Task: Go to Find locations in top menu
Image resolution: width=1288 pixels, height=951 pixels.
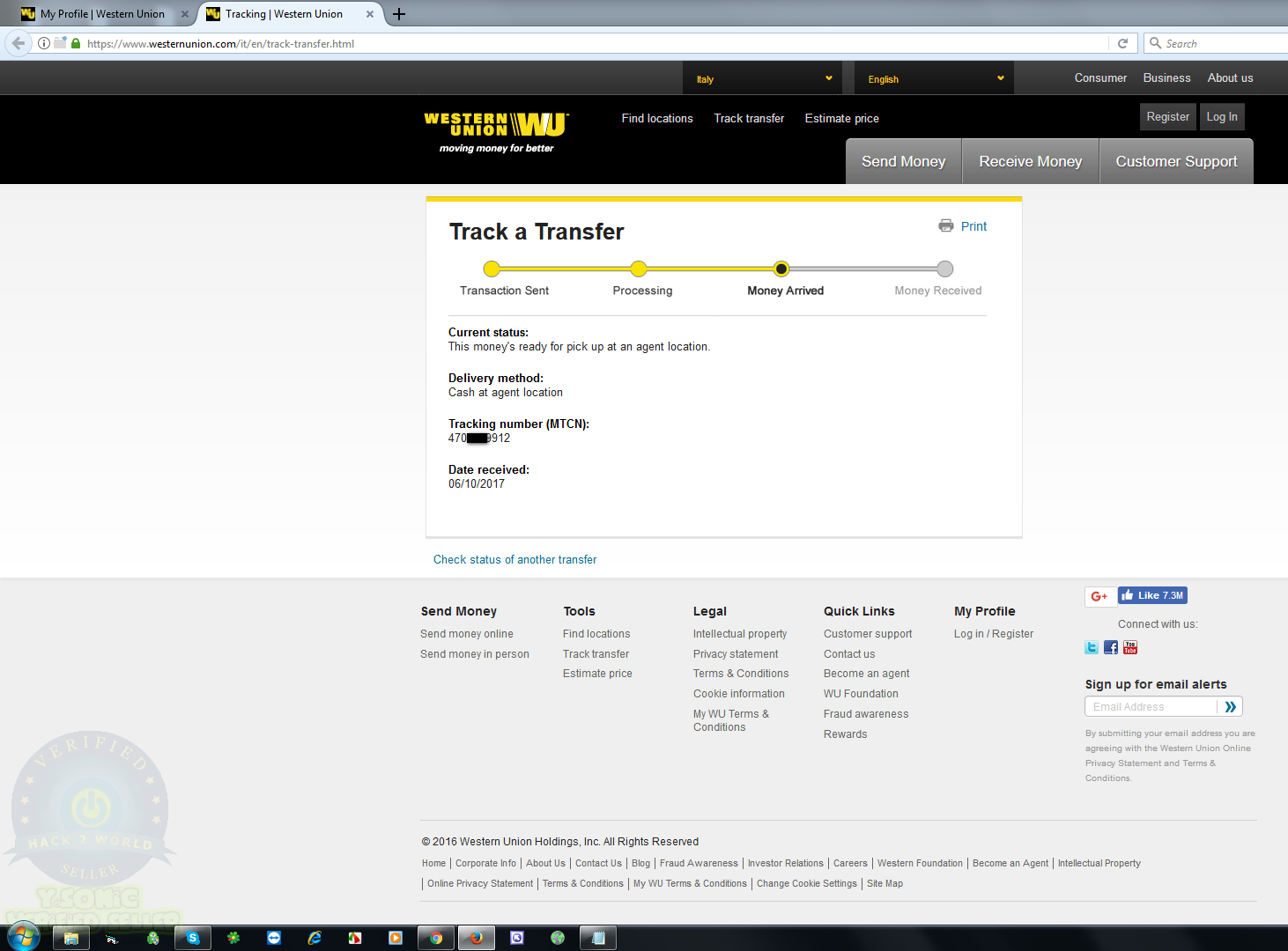Action: coord(657,118)
